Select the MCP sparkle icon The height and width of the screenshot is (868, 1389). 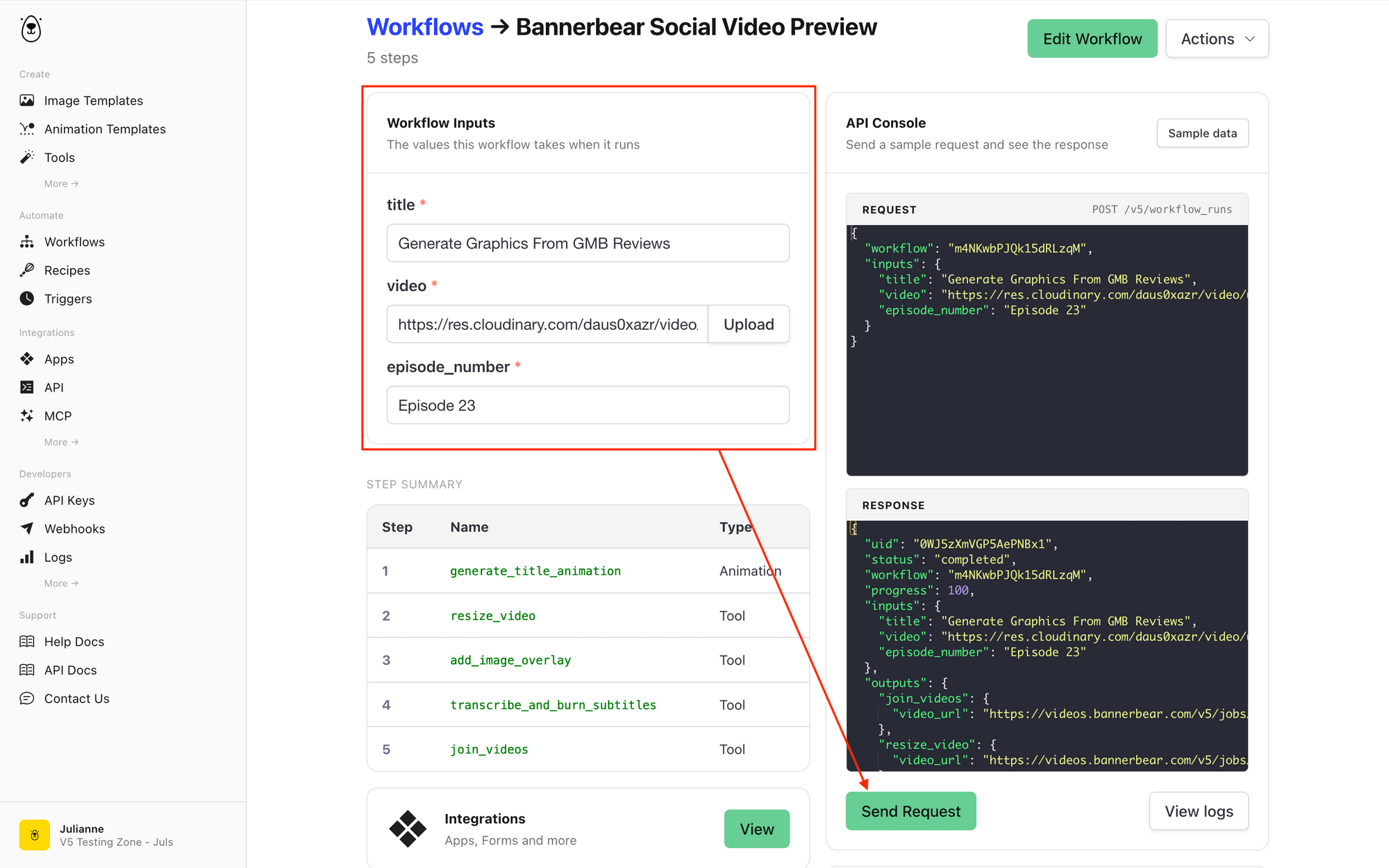coord(27,416)
